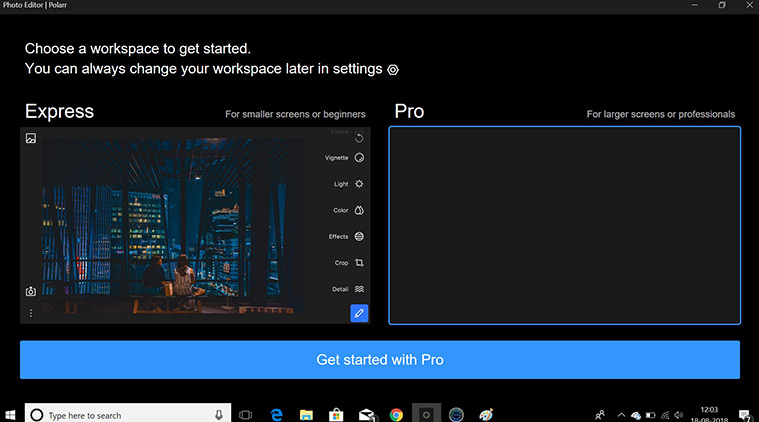Select the Pro workspace panel

coord(564,225)
